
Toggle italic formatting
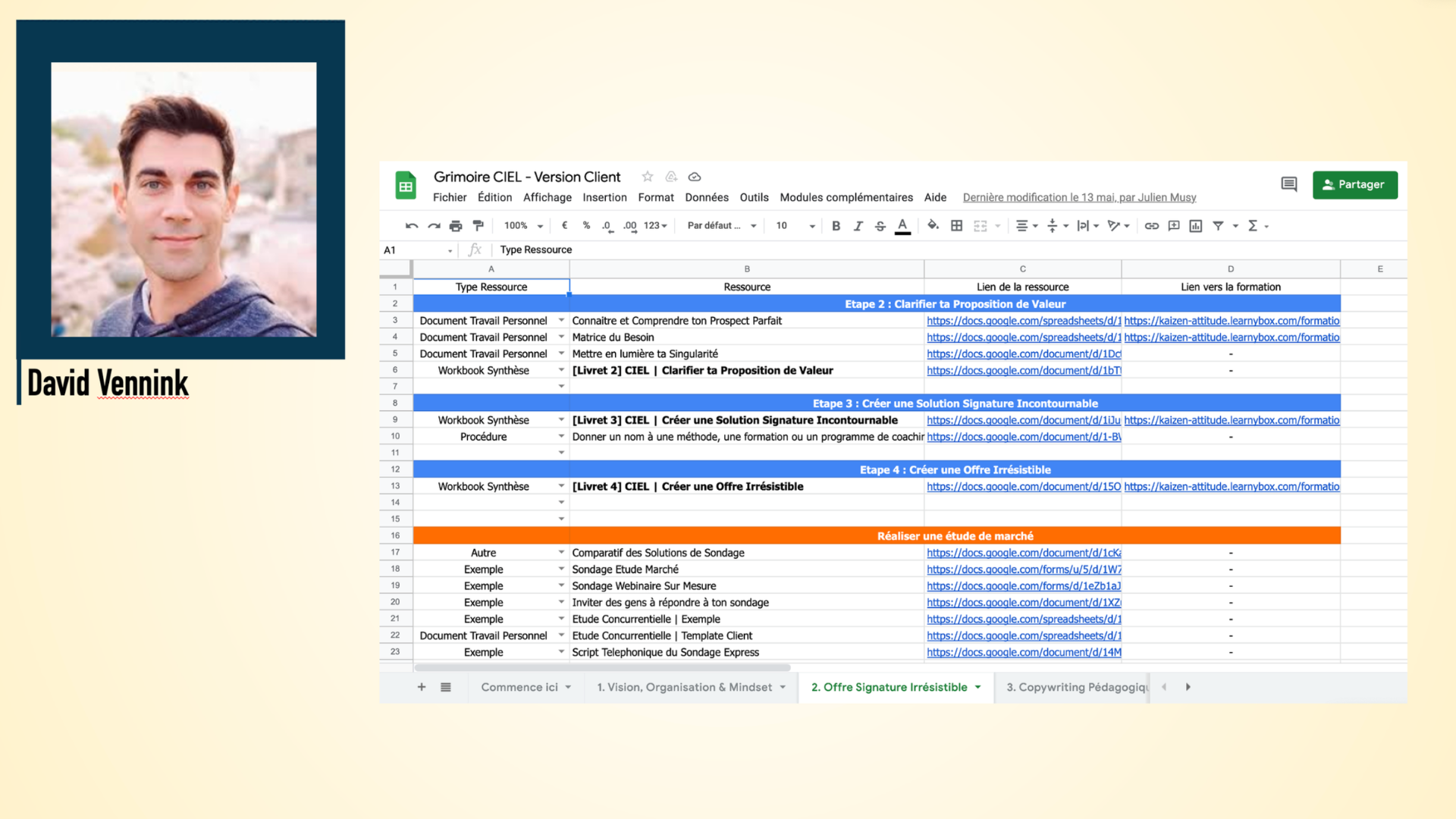(858, 226)
